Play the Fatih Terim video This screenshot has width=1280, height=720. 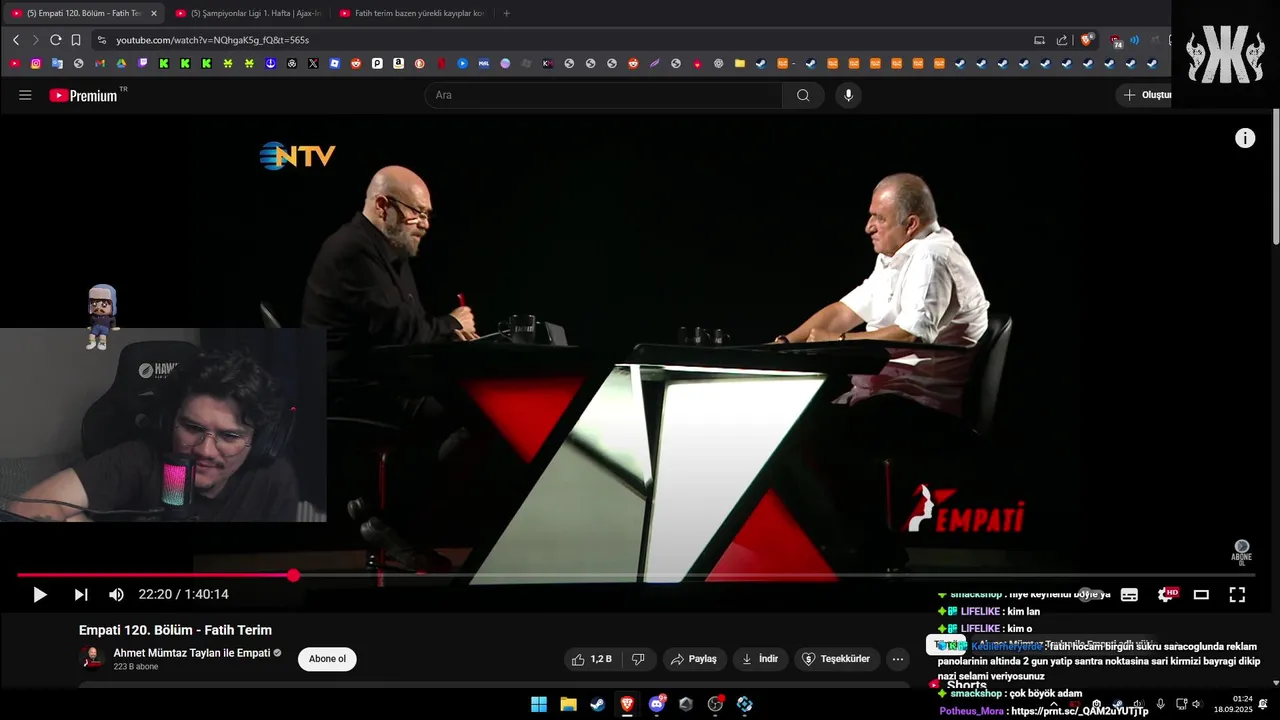pos(39,595)
